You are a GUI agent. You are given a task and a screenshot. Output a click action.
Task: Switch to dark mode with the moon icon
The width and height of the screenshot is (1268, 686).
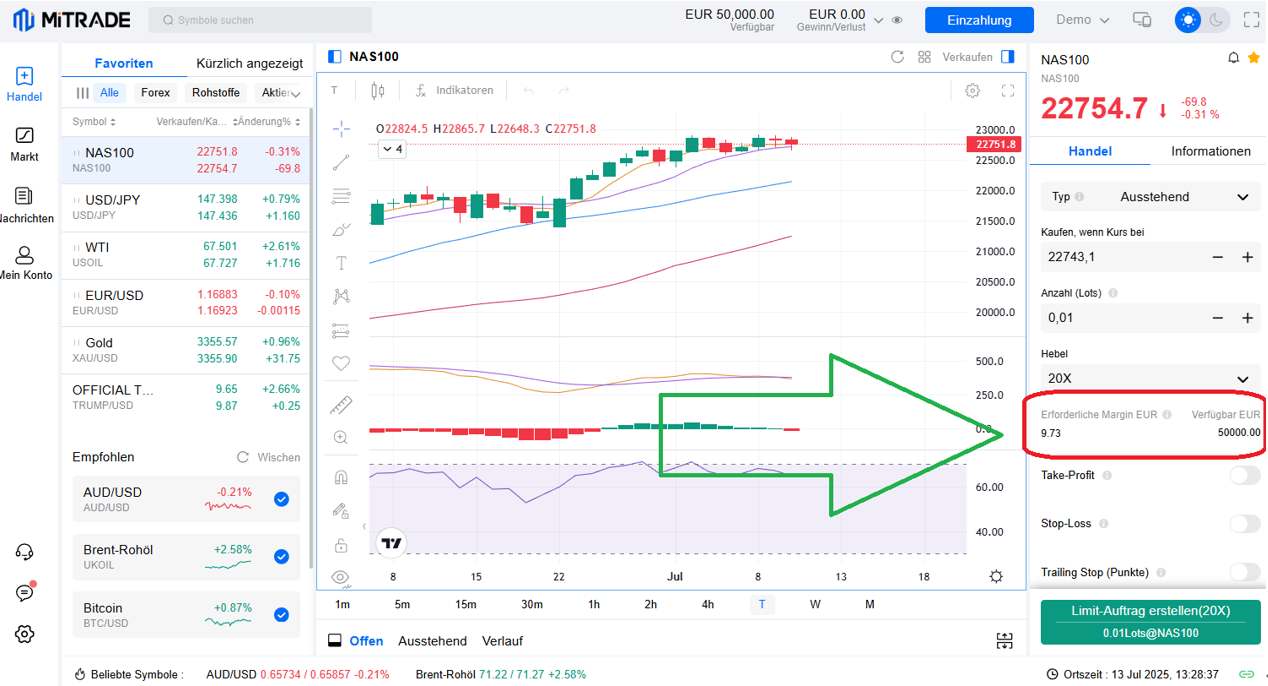click(x=1216, y=20)
